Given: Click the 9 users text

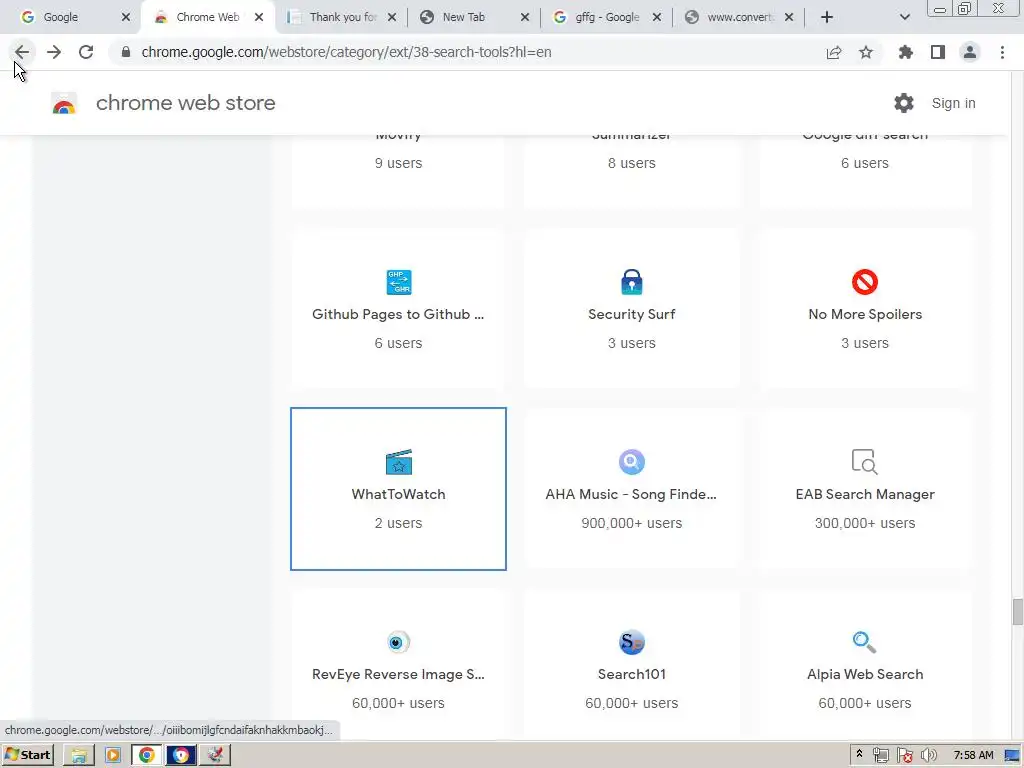Looking at the screenshot, I should click(x=398, y=163).
